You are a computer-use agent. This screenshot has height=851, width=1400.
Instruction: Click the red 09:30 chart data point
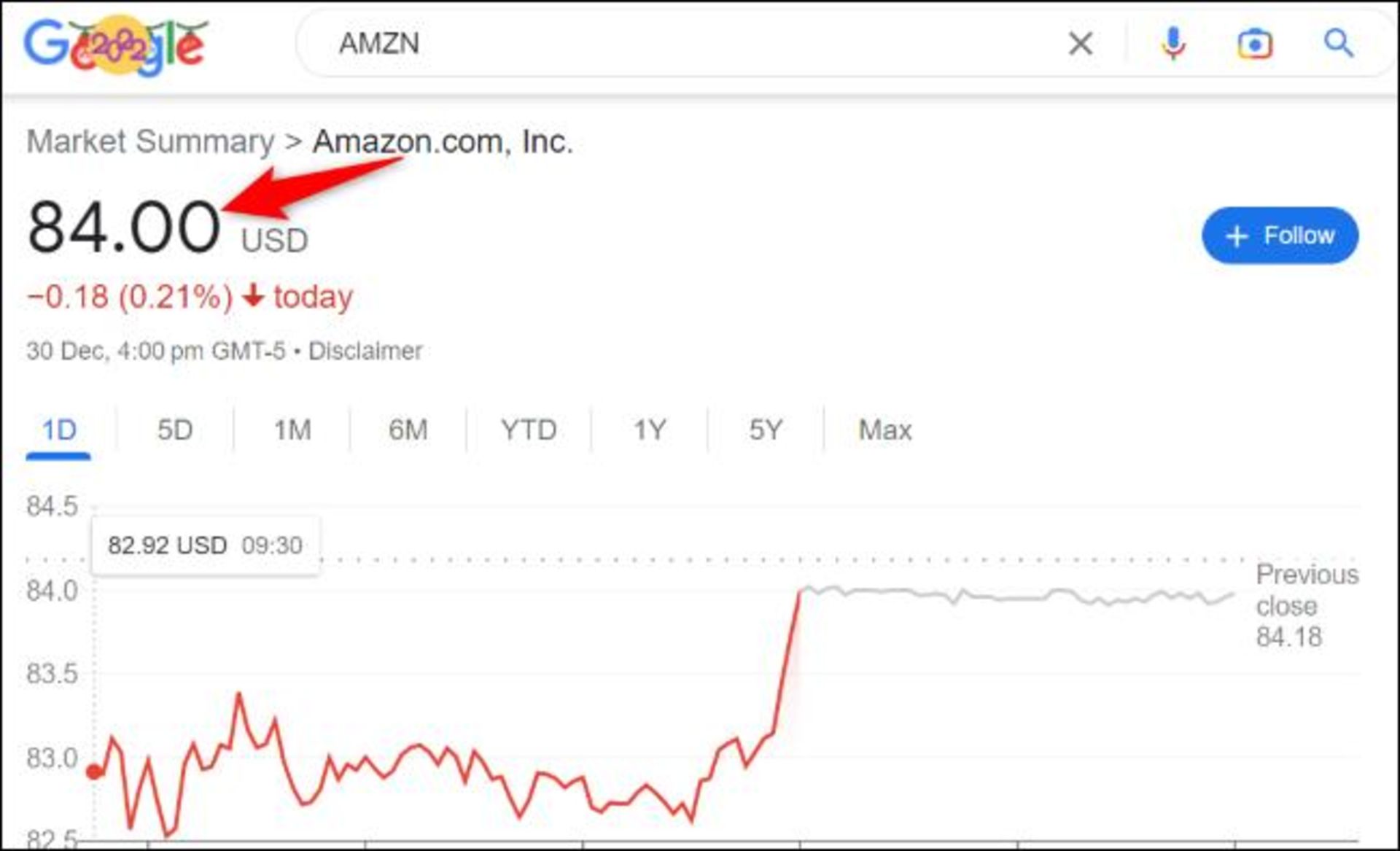point(94,772)
